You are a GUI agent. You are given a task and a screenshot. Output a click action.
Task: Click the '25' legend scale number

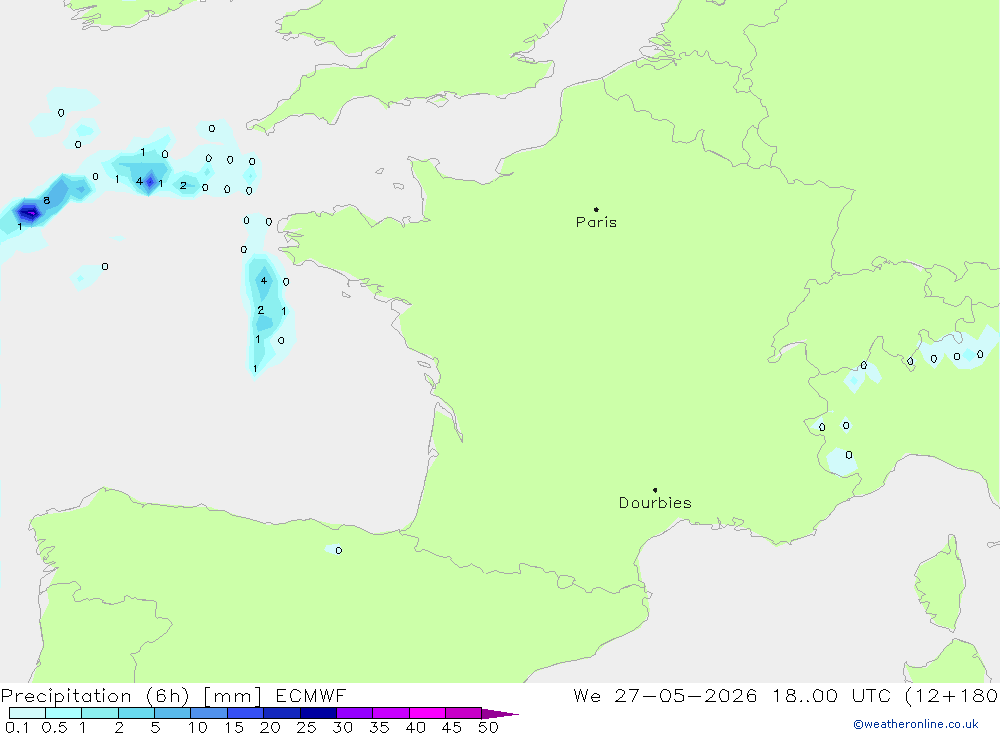coord(306,727)
